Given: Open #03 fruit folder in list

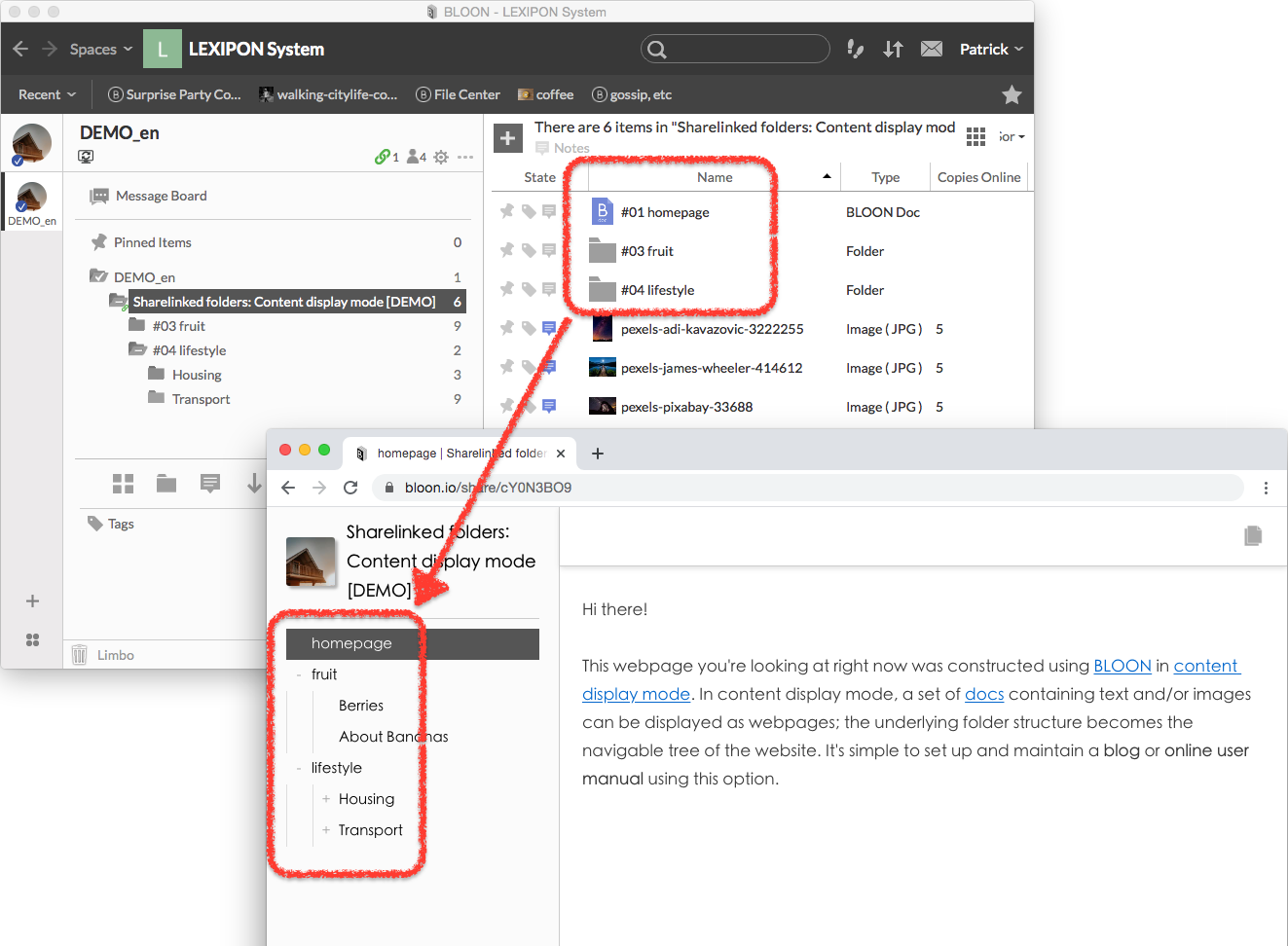Looking at the screenshot, I should [x=646, y=251].
